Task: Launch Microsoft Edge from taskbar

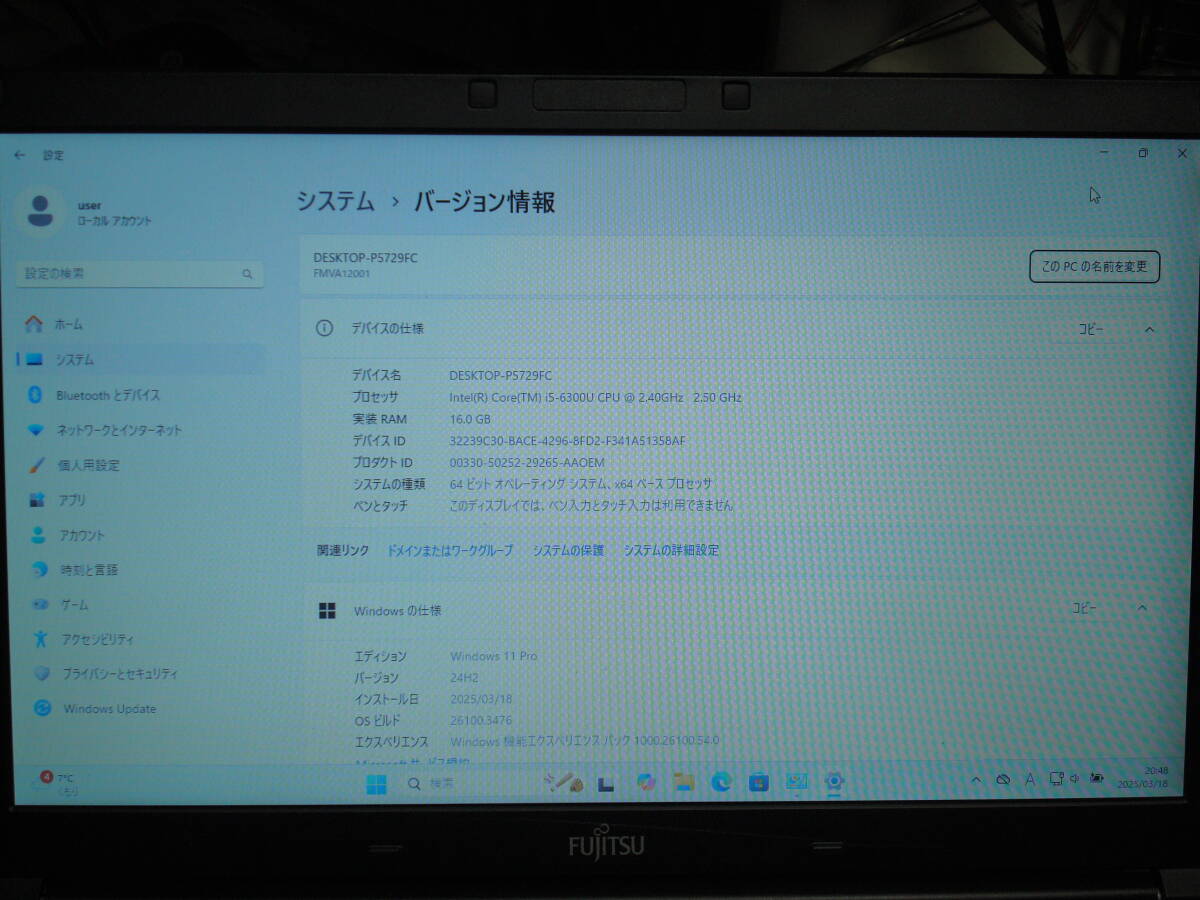Action: tap(721, 782)
